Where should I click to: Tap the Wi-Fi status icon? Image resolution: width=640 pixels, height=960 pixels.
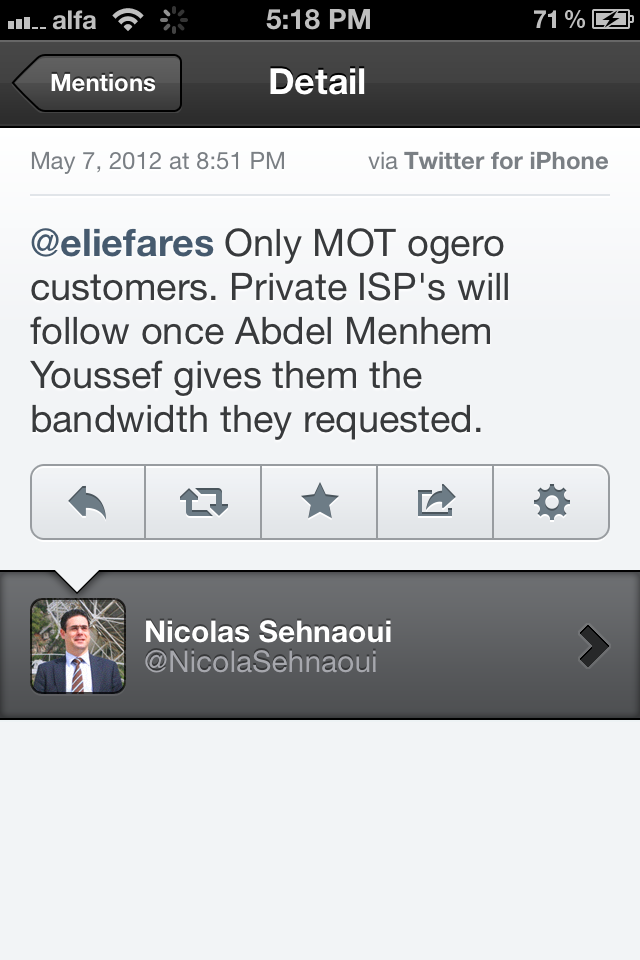127,18
